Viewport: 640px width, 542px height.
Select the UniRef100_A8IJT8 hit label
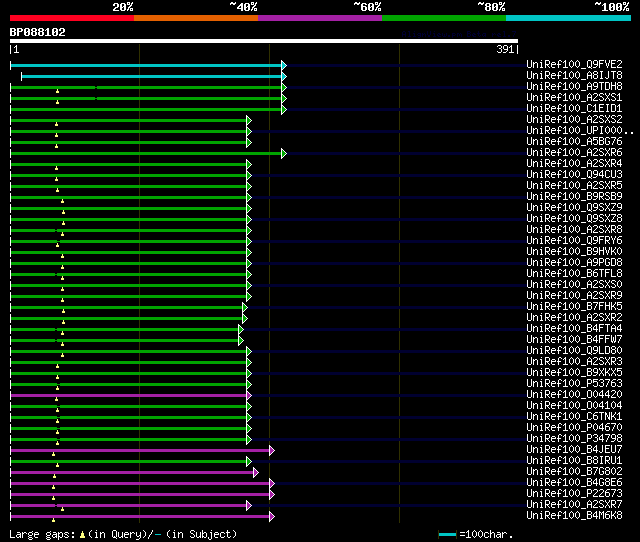(574, 76)
